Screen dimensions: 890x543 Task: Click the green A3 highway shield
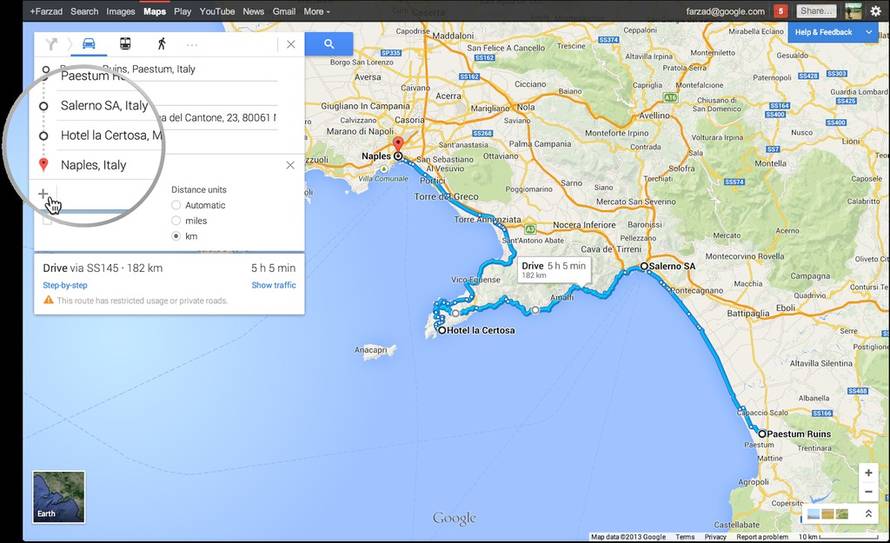(x=530, y=229)
